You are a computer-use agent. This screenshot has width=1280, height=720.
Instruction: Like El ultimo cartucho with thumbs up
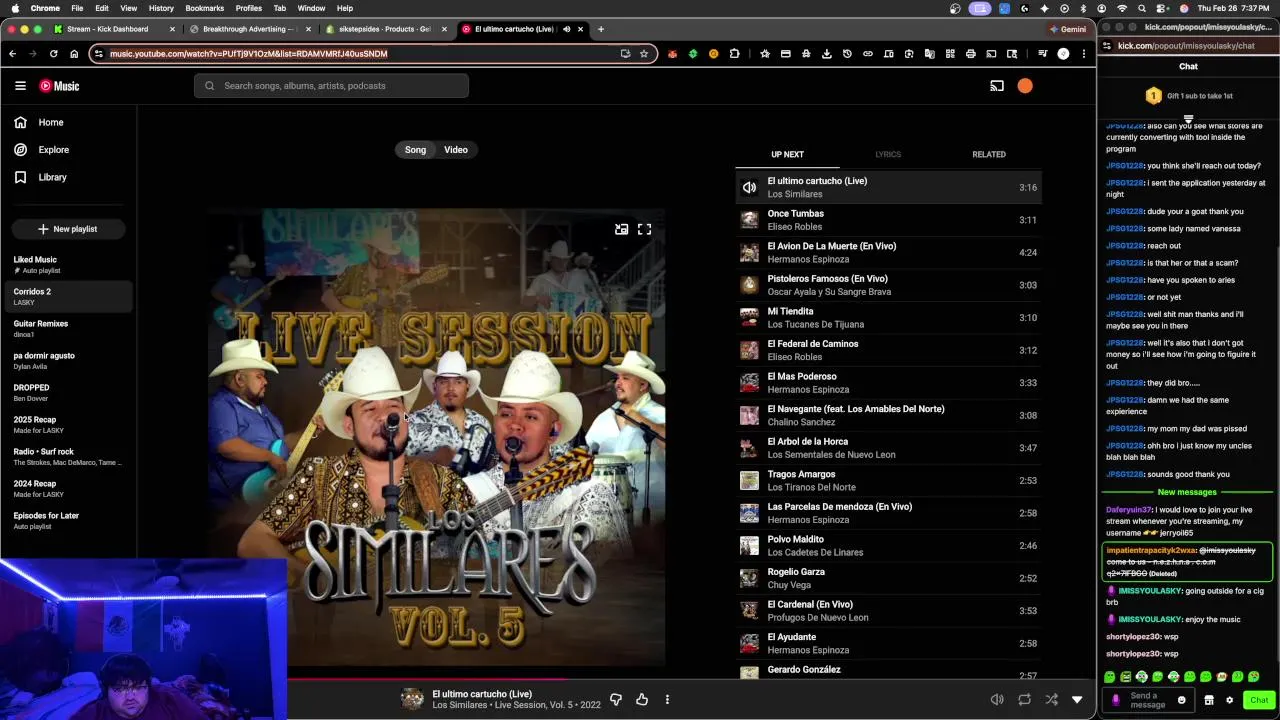(x=642, y=699)
